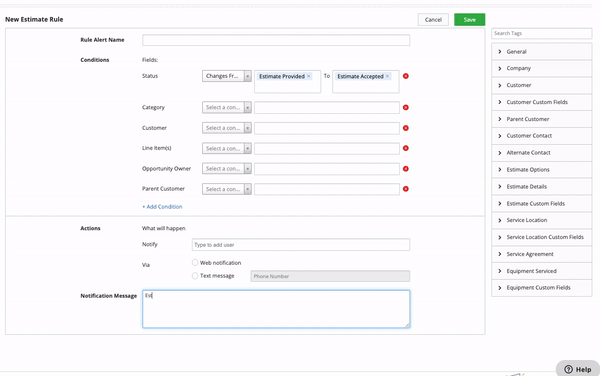Screen dimensions: 600x376
Task: Expand the Equipment Serviced tags section
Action: tap(541, 271)
